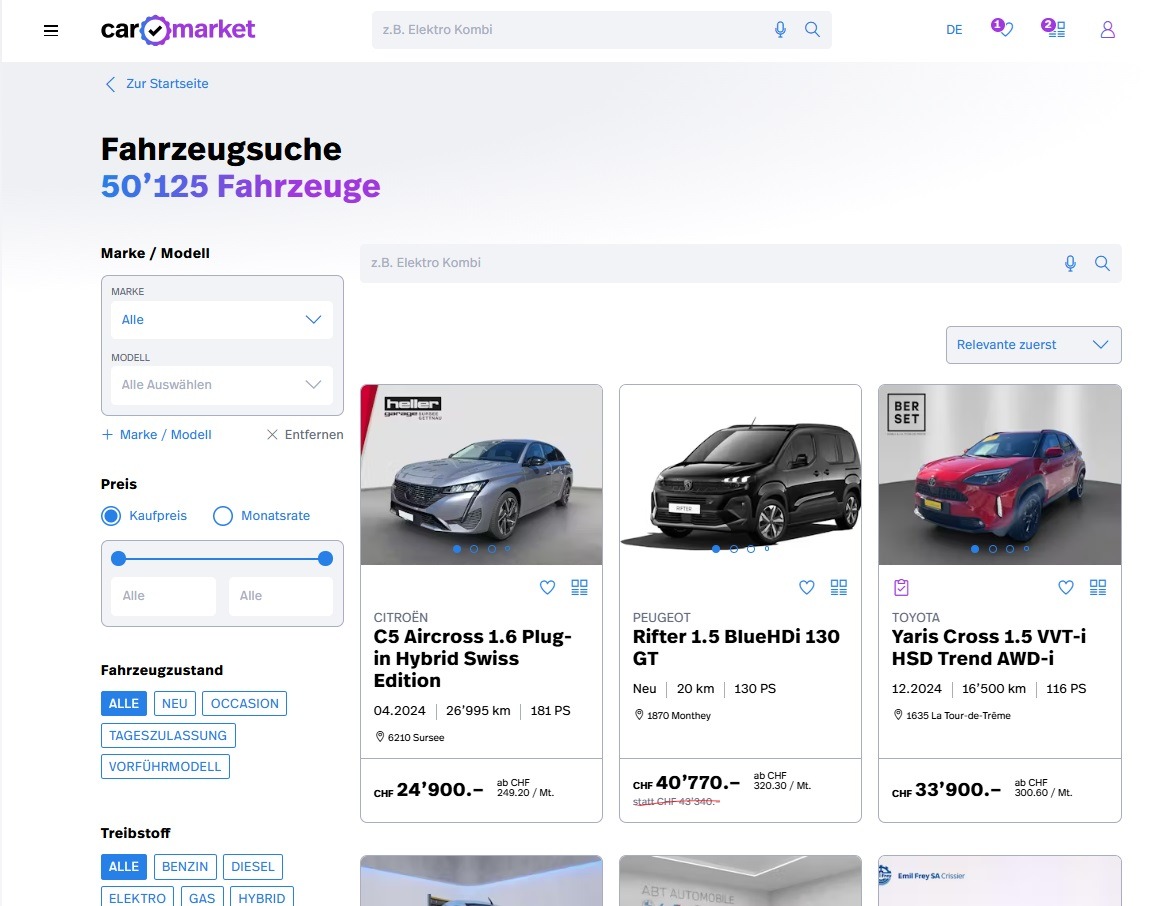
Task: Switch language via DE menu
Action: tap(954, 30)
